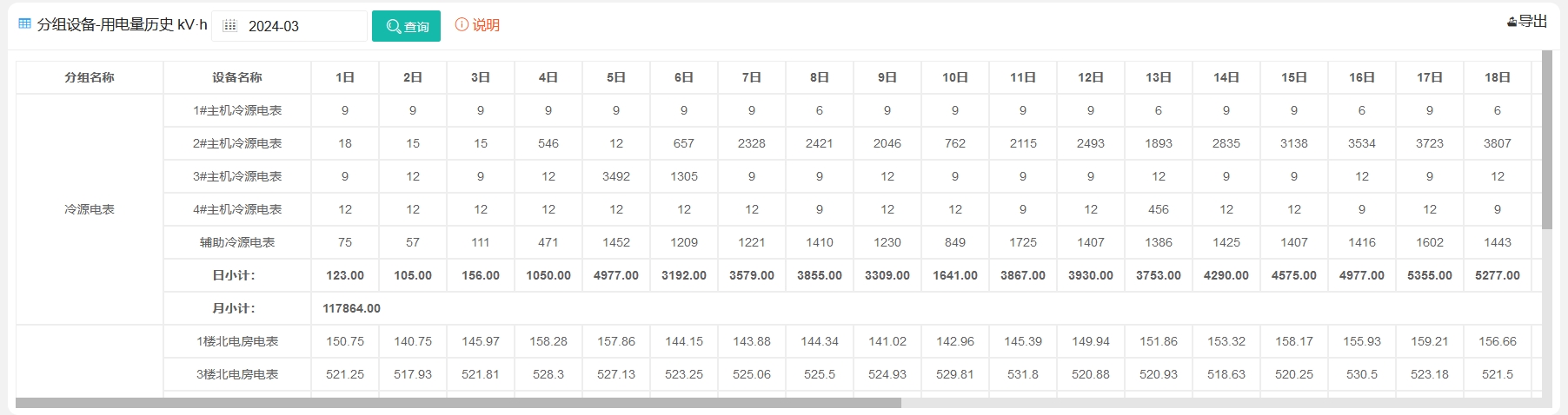Select the 设备名称 column header
Screen dimensions: 1568x415
coord(237,77)
